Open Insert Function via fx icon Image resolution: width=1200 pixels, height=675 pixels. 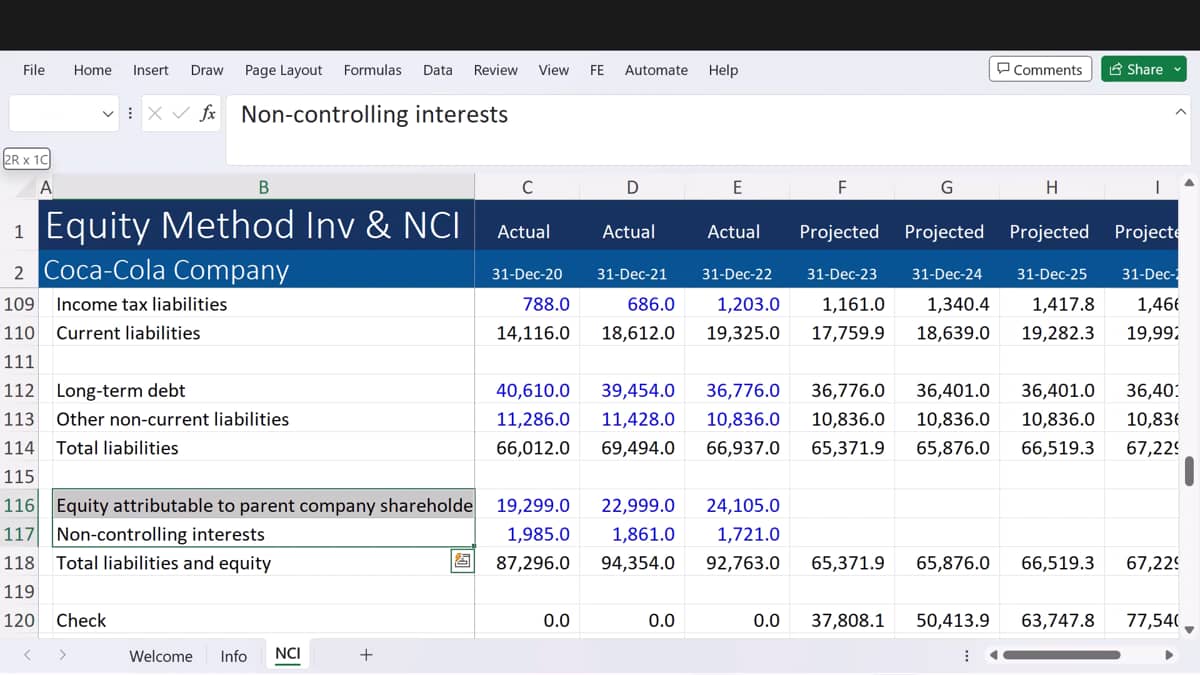click(208, 114)
